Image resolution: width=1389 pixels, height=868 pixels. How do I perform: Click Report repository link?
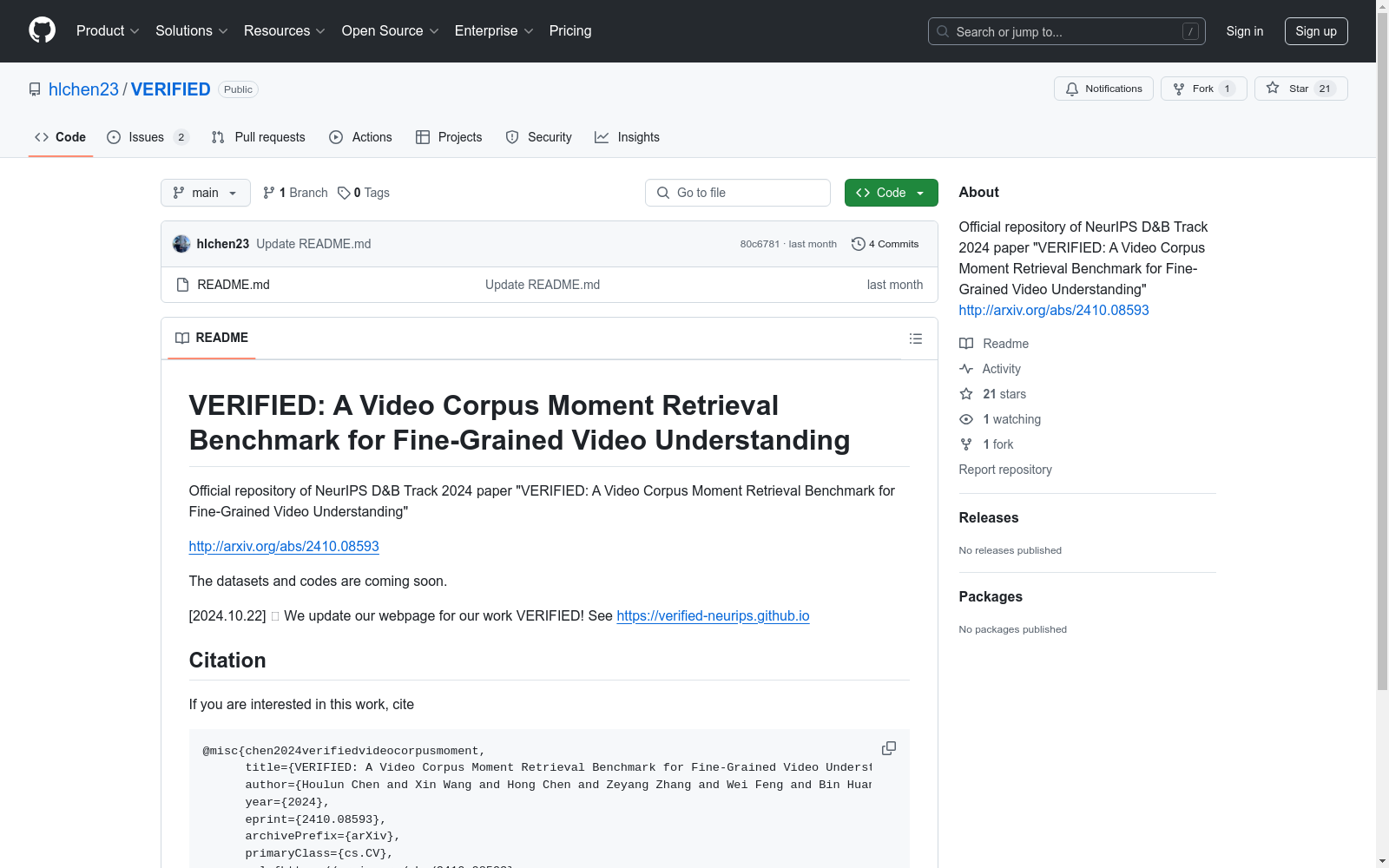click(1005, 470)
